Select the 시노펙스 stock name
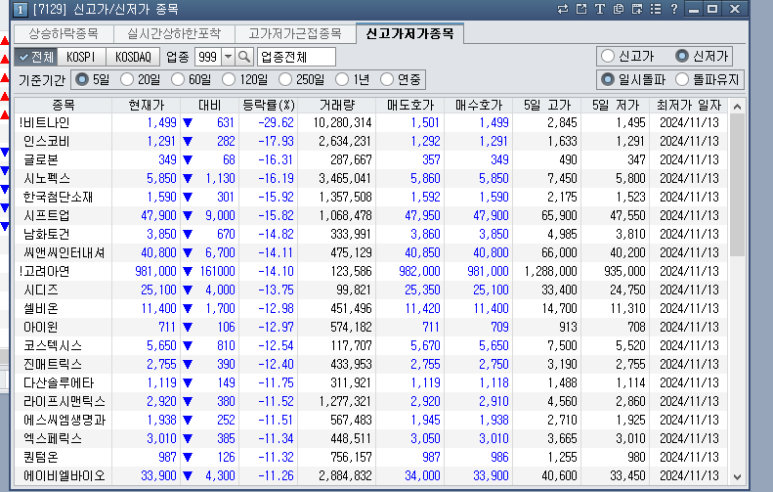Screen dimensions: 773x492 tap(47, 178)
